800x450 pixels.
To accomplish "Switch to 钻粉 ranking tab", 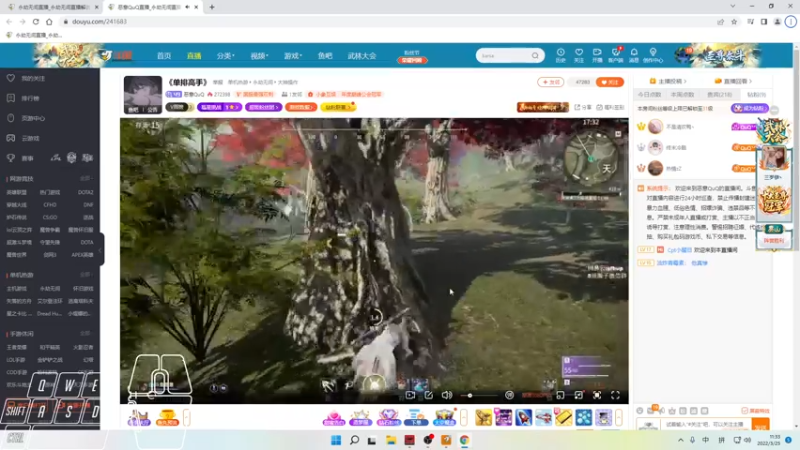I will pyautogui.click(x=756, y=95).
